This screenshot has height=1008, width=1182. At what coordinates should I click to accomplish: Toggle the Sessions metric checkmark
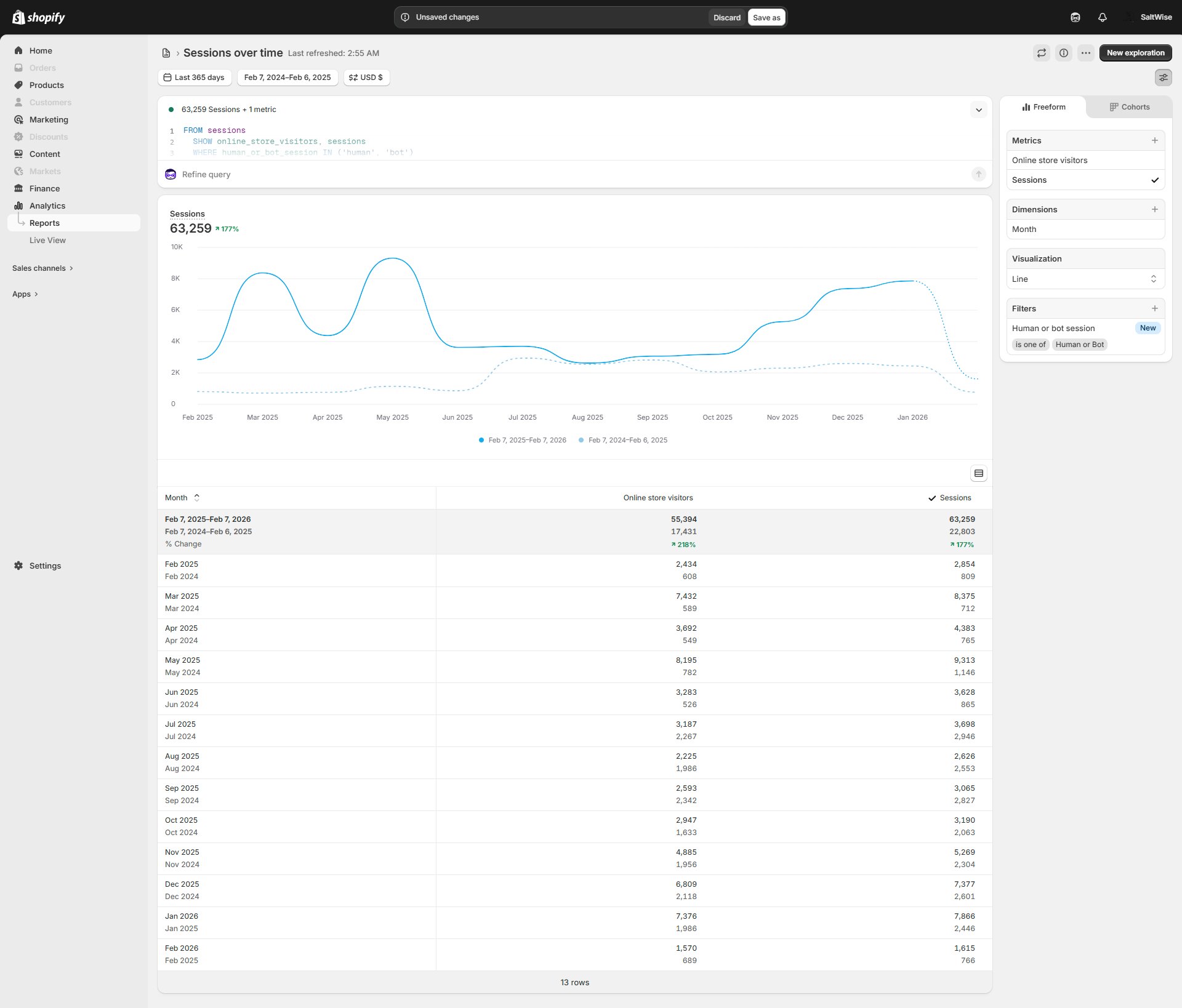point(1154,180)
